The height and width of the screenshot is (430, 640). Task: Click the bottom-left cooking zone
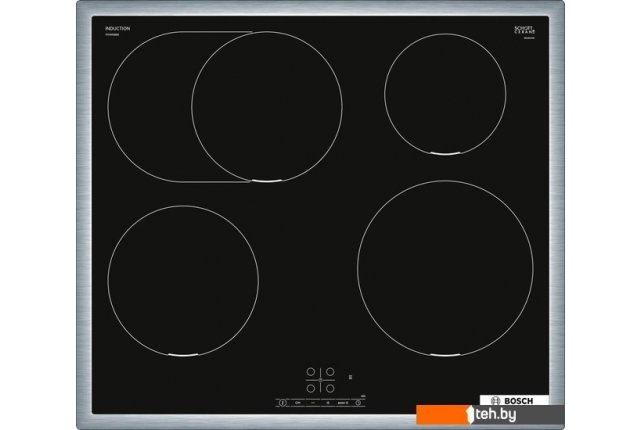[182, 281]
